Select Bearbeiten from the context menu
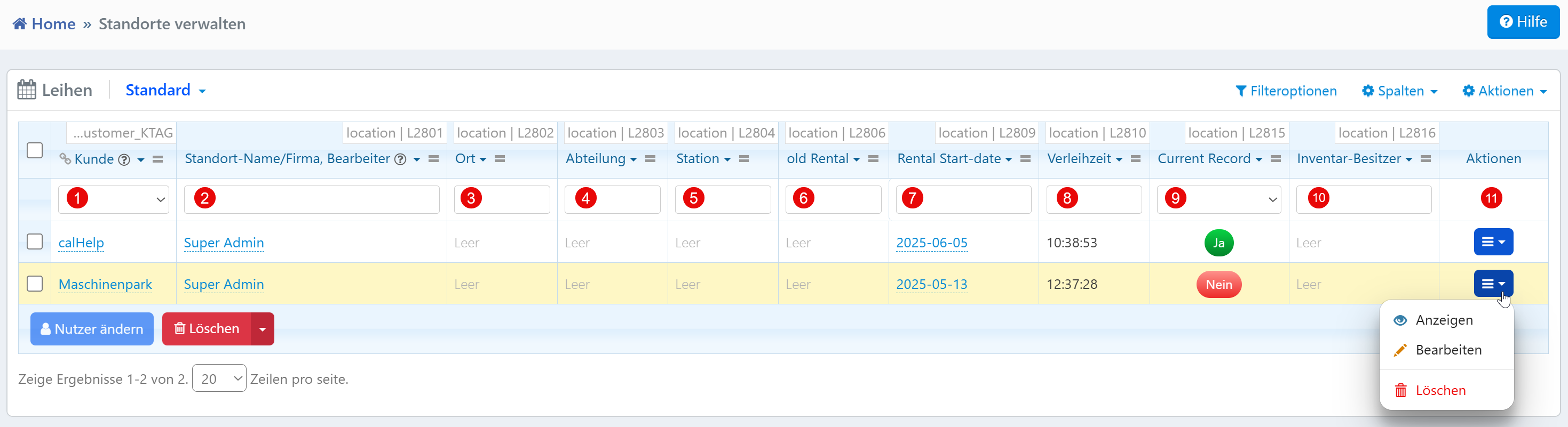 tap(1447, 350)
